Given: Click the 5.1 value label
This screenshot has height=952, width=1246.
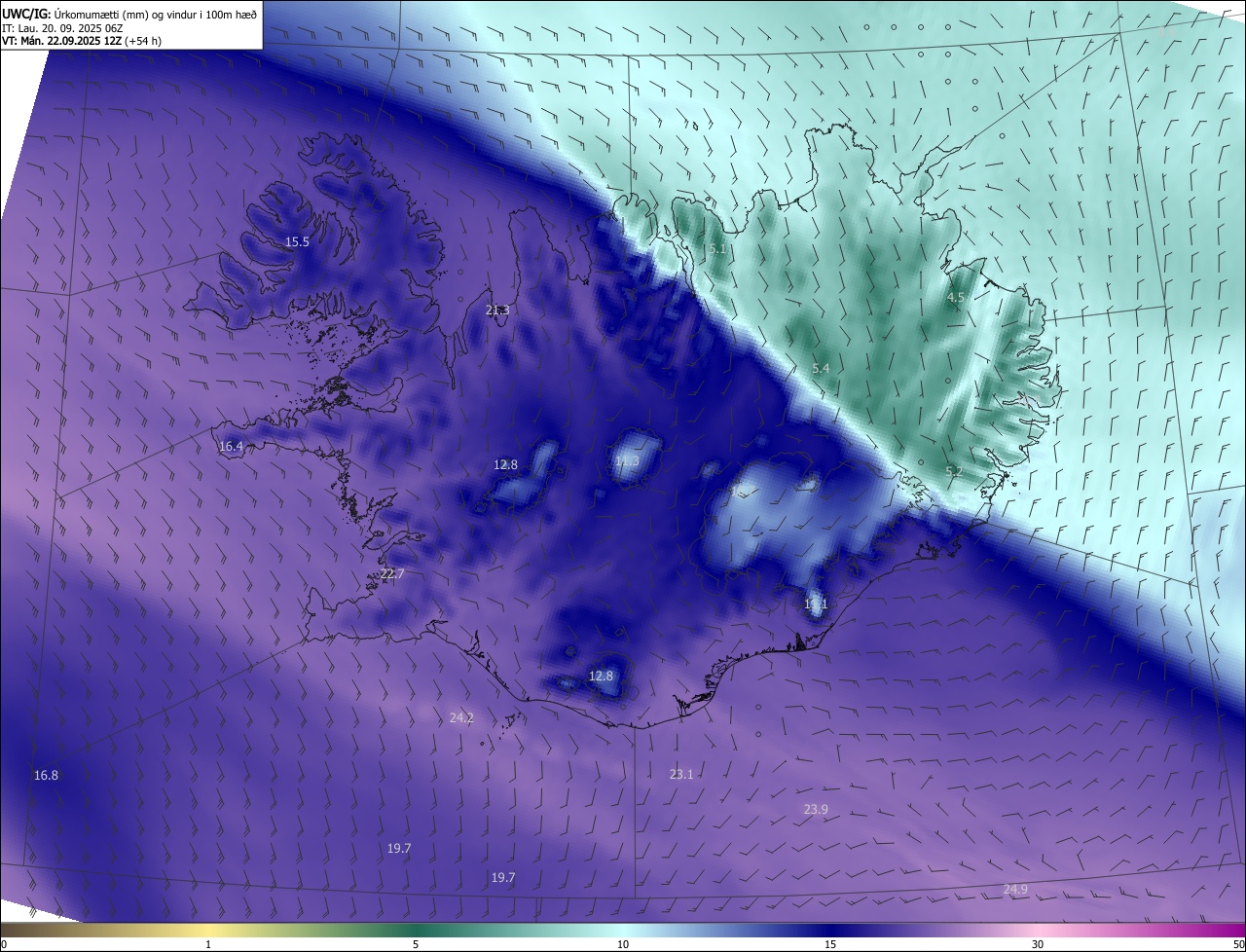Looking at the screenshot, I should [717, 249].
